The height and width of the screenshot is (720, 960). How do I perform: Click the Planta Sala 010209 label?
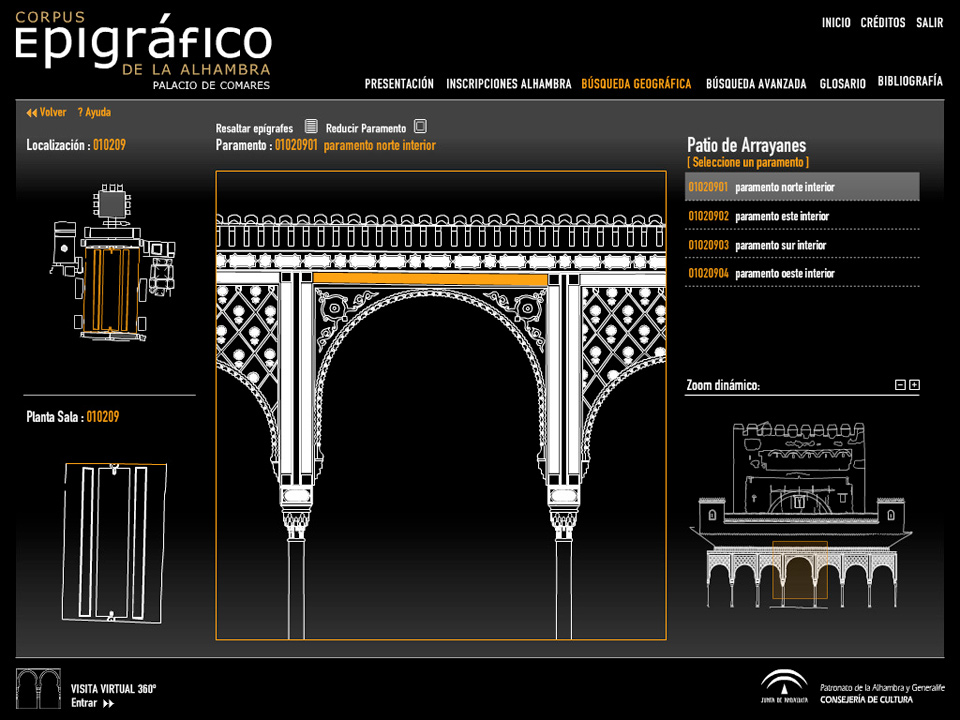point(73,417)
